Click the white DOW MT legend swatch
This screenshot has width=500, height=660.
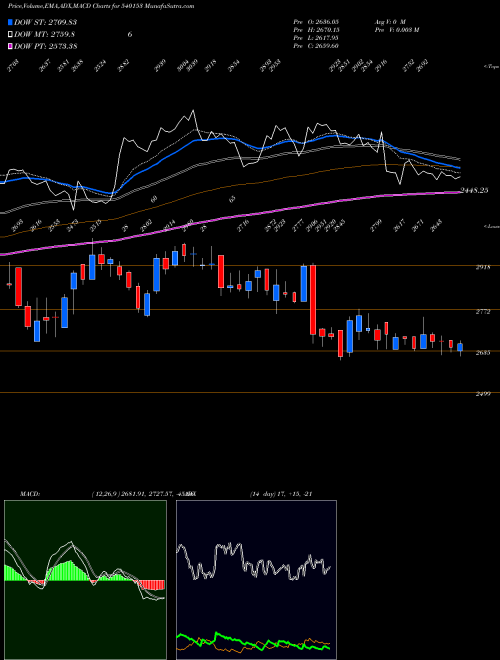[x=11, y=35]
